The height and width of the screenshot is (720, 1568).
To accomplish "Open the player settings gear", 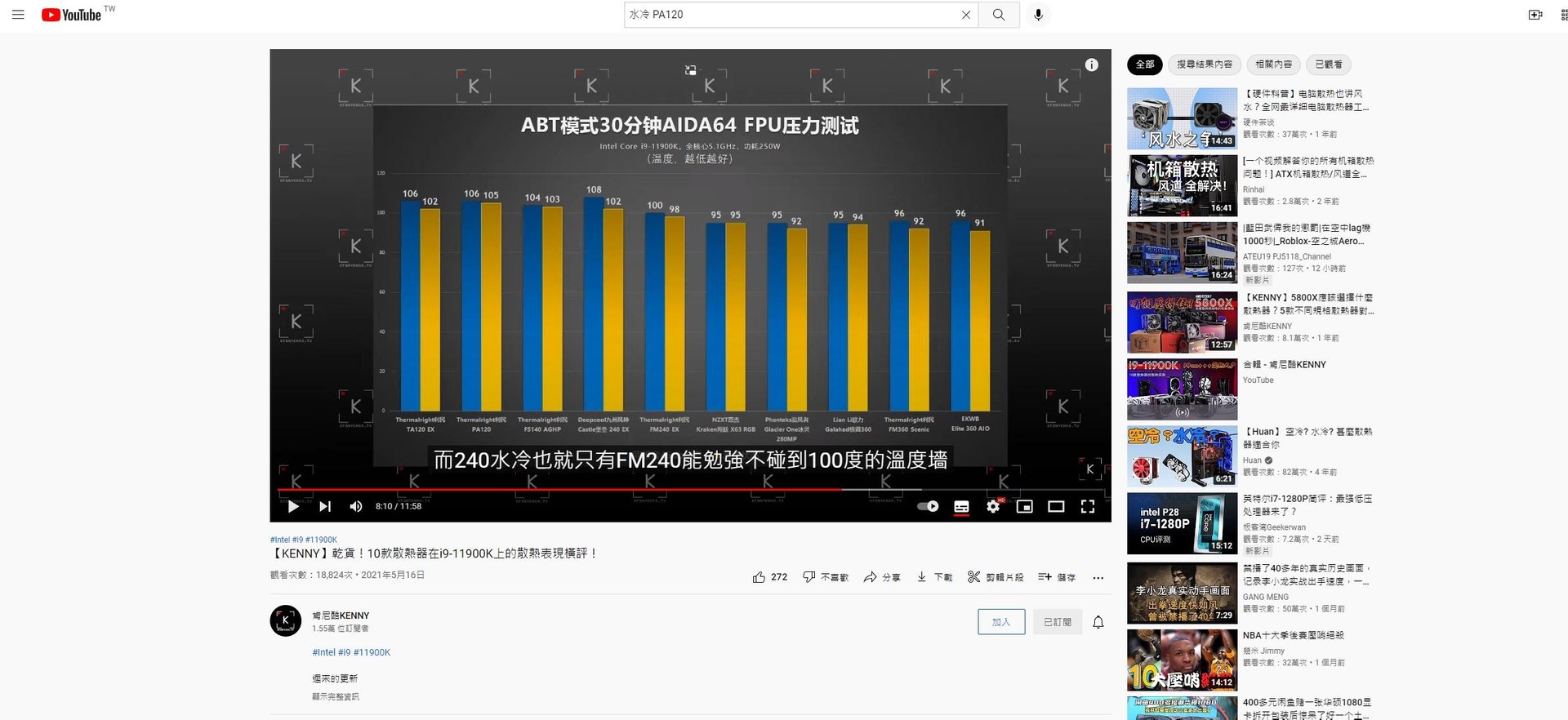I will 993,506.
